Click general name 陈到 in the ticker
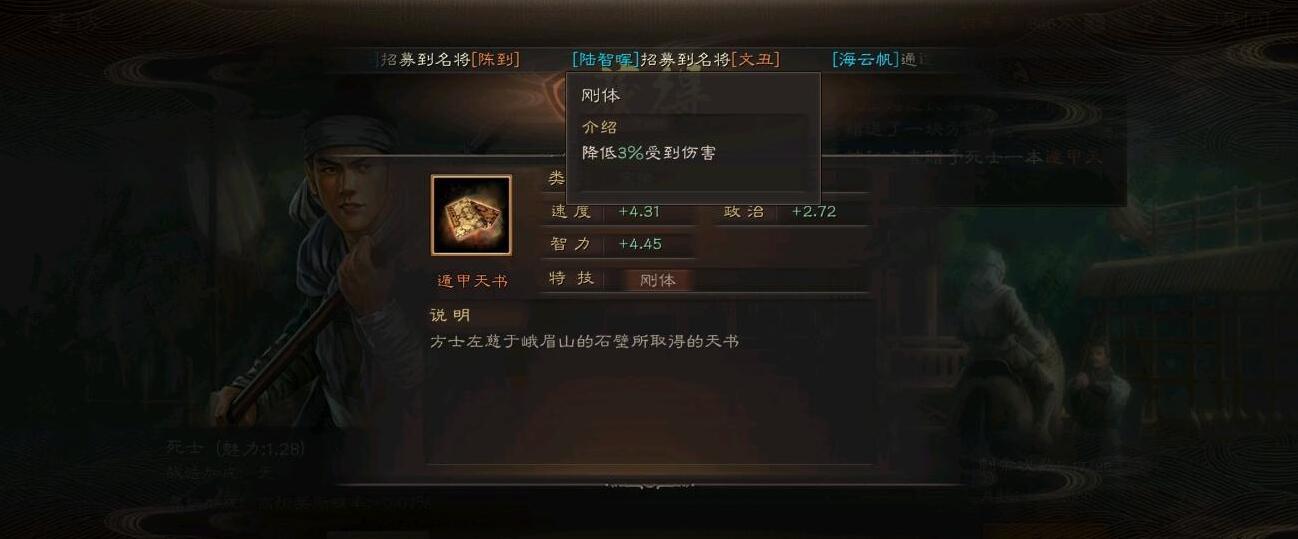Viewport: 1298px width, 539px height. tap(496, 59)
